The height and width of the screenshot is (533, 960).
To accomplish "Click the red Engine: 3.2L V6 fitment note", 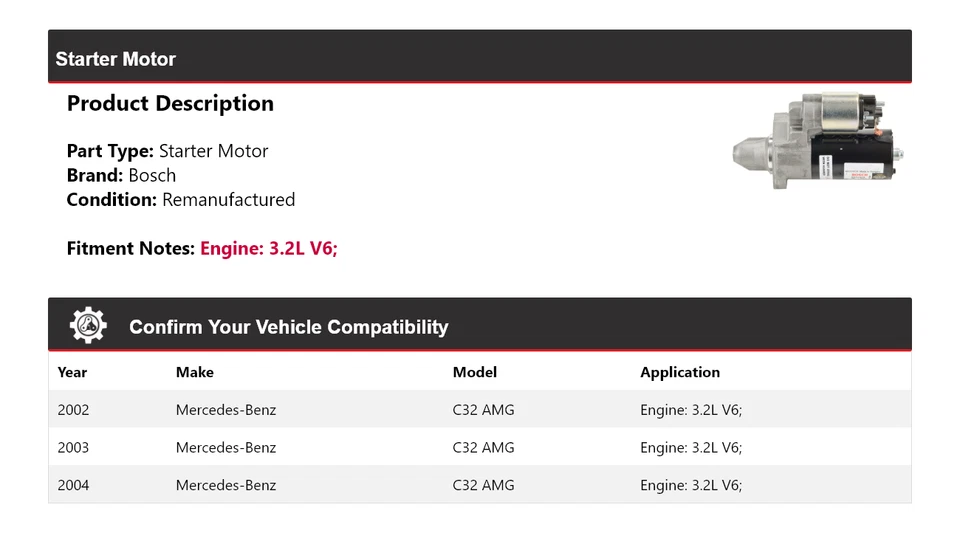I will [x=269, y=248].
